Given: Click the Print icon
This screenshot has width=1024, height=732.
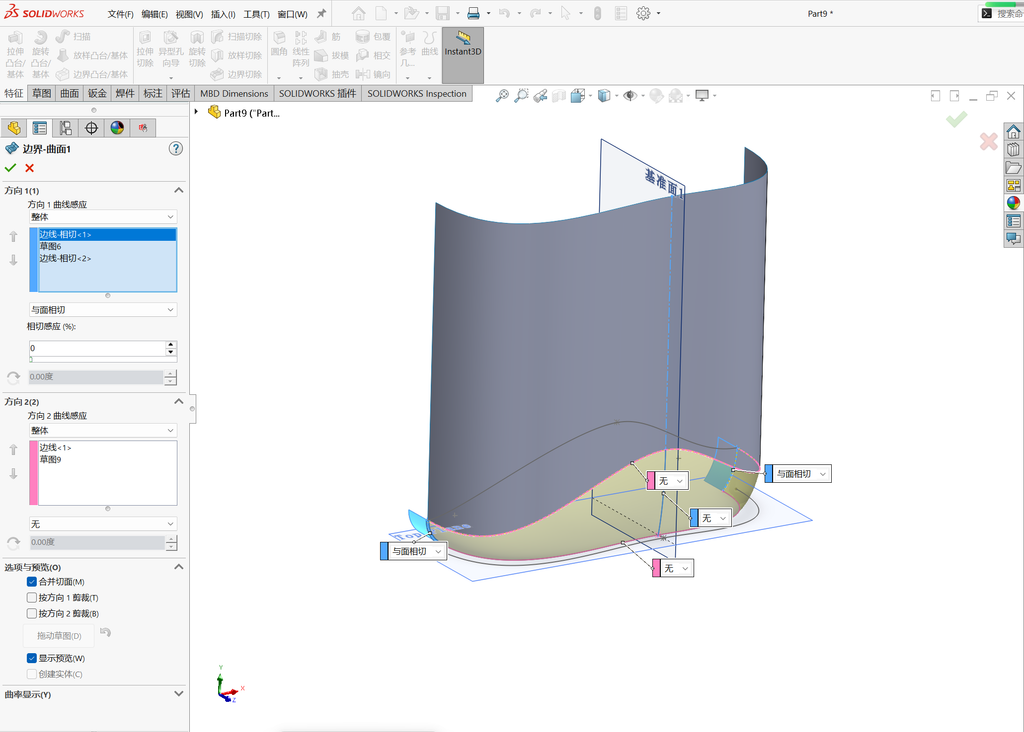Looking at the screenshot, I should pyautogui.click(x=473, y=13).
